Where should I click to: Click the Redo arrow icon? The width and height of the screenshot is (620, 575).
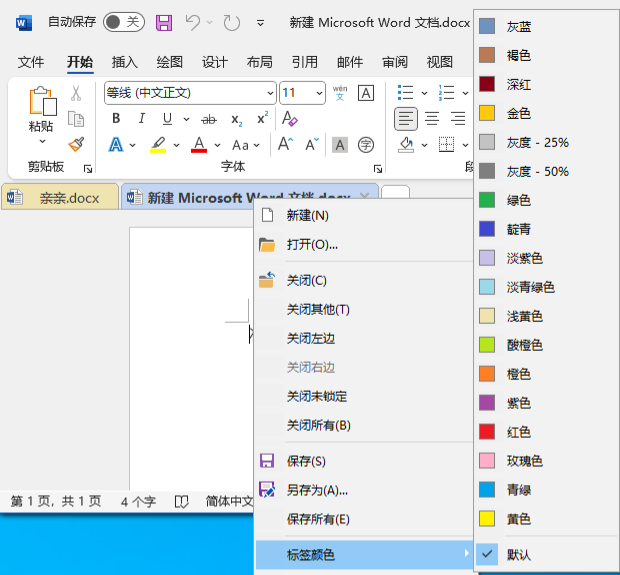tap(231, 23)
